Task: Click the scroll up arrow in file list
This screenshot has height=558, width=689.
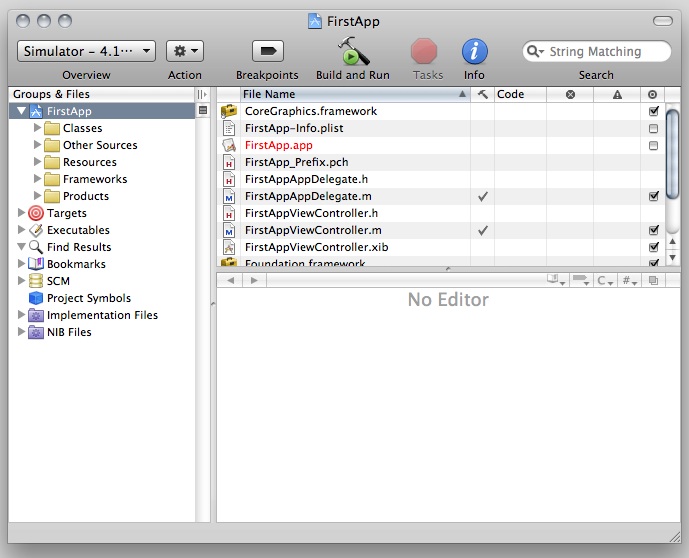Action: pos(672,241)
